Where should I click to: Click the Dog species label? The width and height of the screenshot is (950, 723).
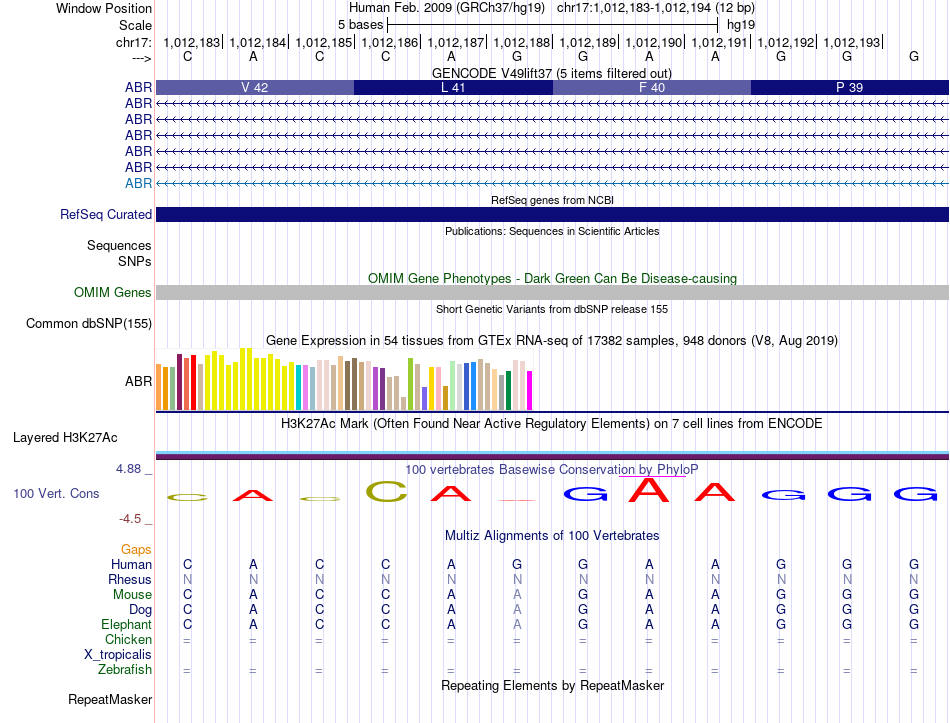140,610
